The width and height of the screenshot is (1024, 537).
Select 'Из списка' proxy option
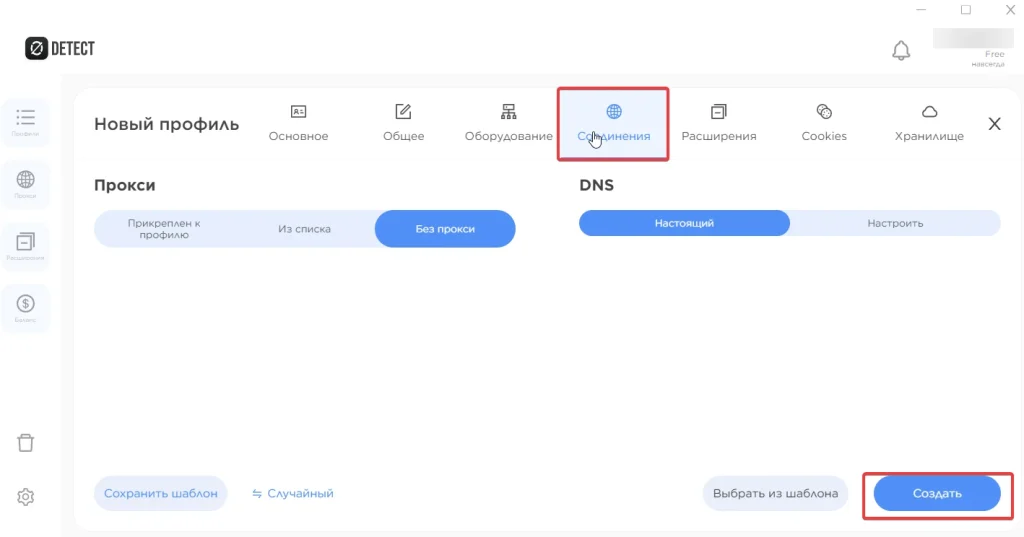(304, 229)
